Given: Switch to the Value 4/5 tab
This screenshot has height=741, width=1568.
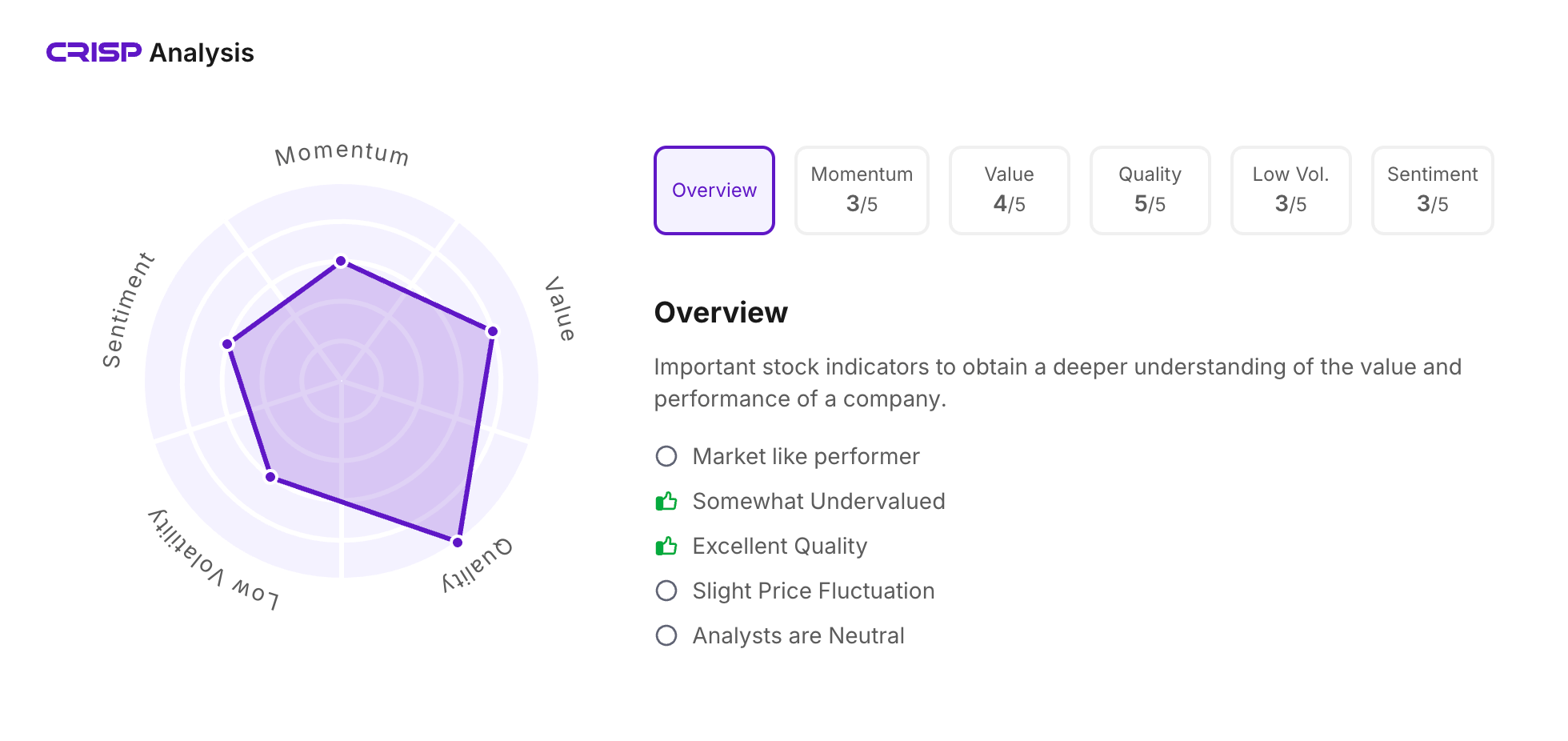Looking at the screenshot, I should pyautogui.click(x=1009, y=190).
